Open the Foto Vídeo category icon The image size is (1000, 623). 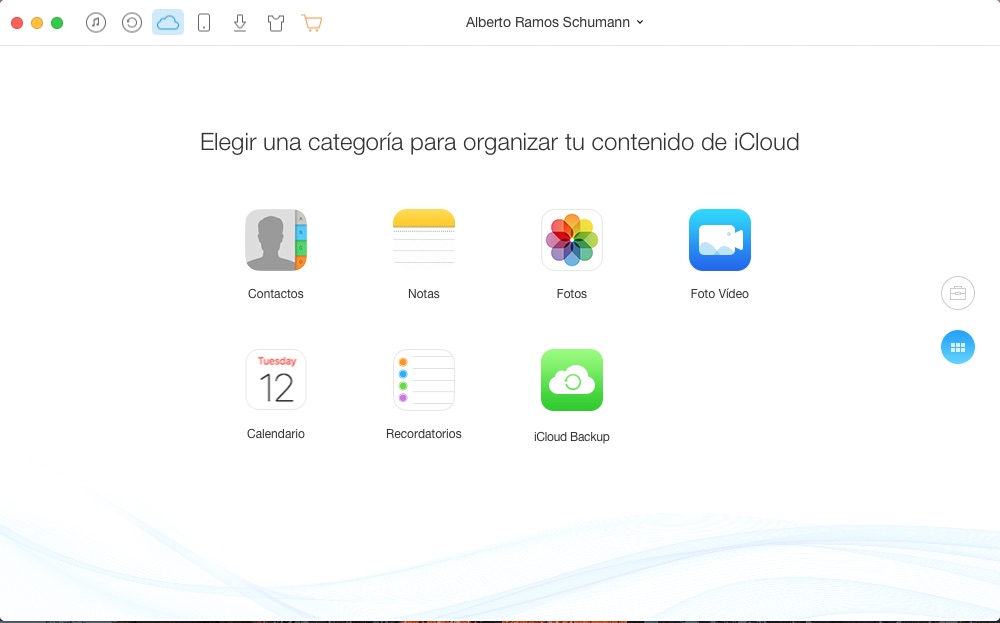[719, 240]
